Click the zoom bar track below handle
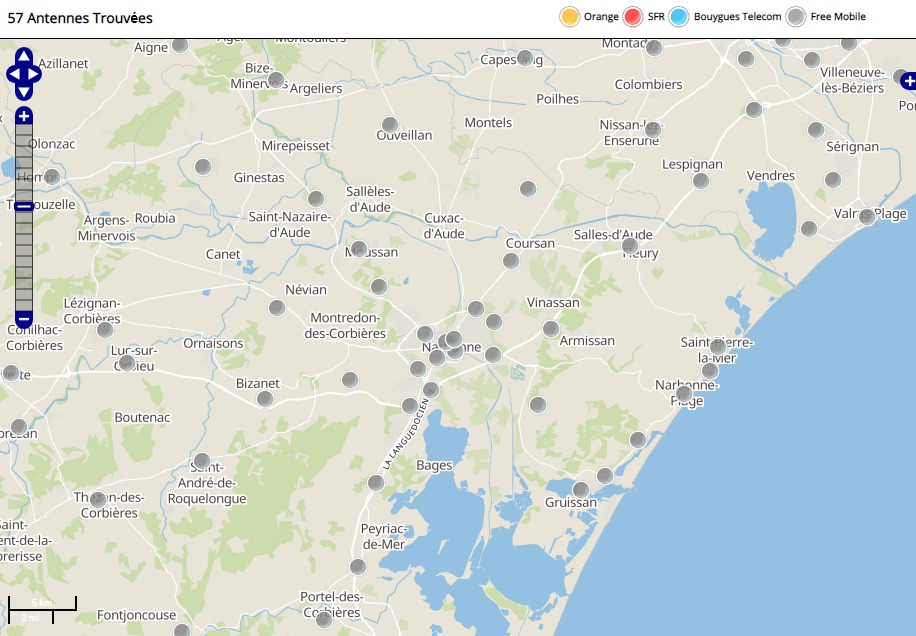Image resolution: width=916 pixels, height=636 pixels. [24, 260]
